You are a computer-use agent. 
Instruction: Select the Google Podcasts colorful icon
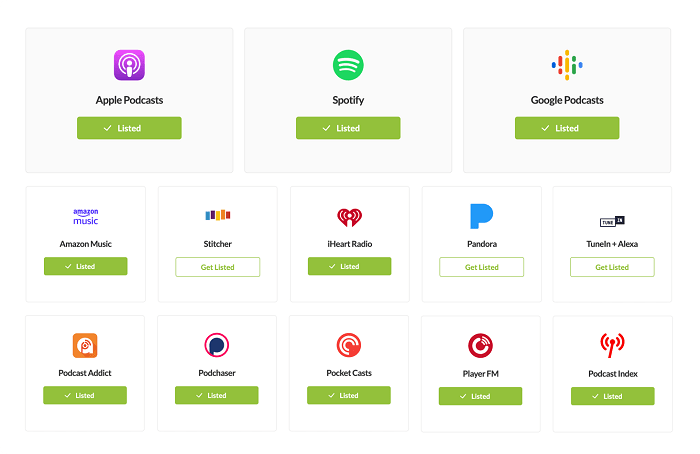pos(567,65)
